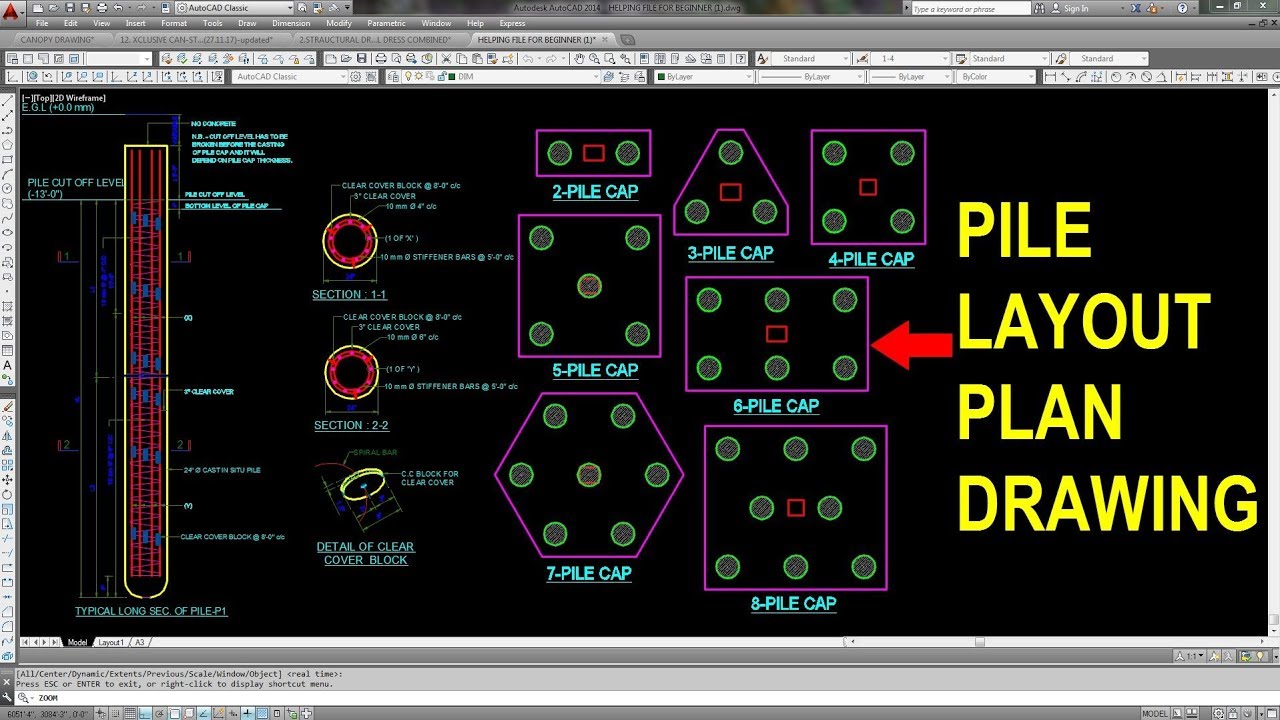Open the AutoCAD Classic workspace dropdown in title bar
This screenshot has width=1280, height=720.
(x=235, y=8)
